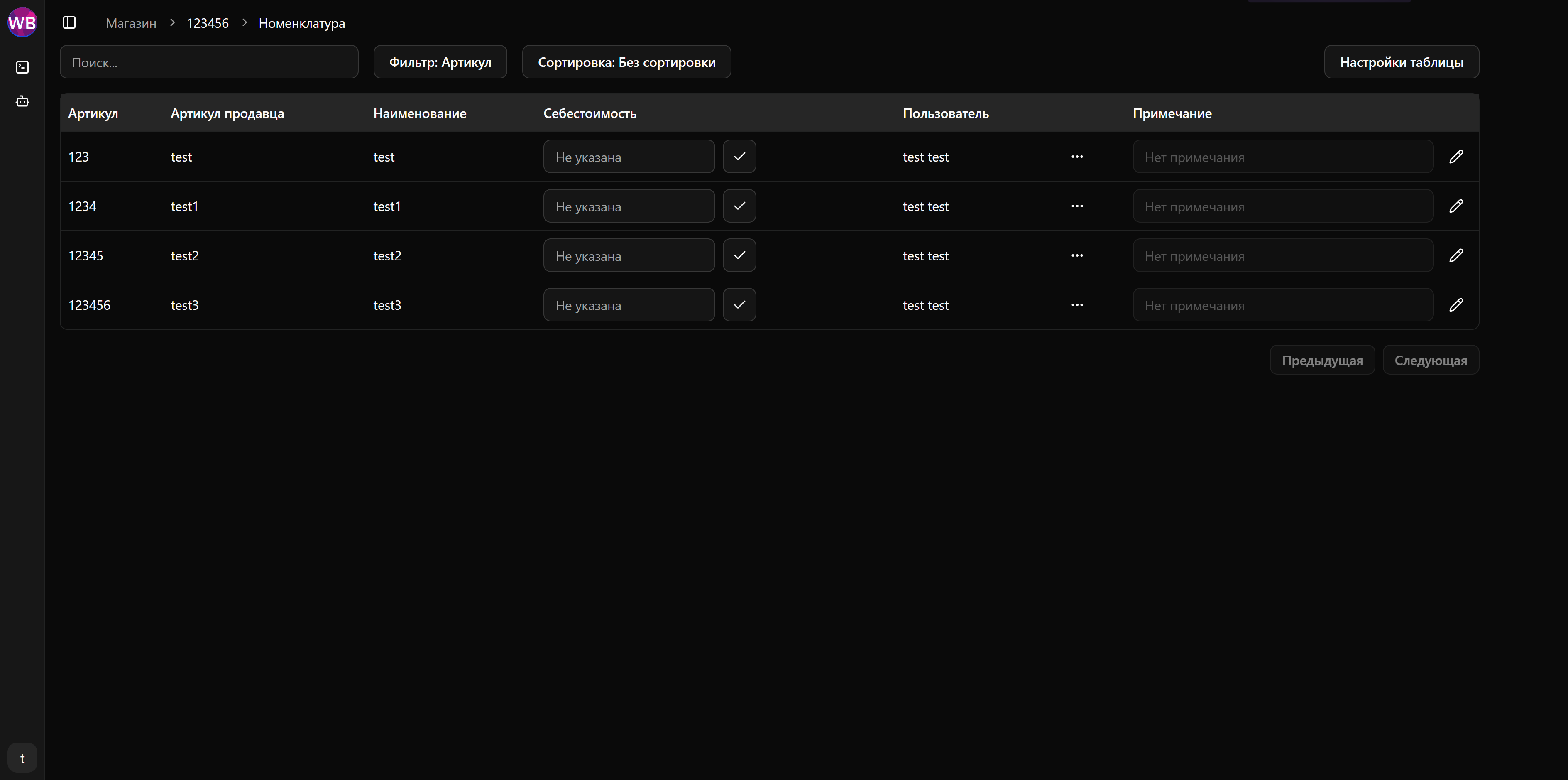The image size is (1568, 780).
Task: Go to Магазин breadcrumb
Action: click(x=131, y=23)
